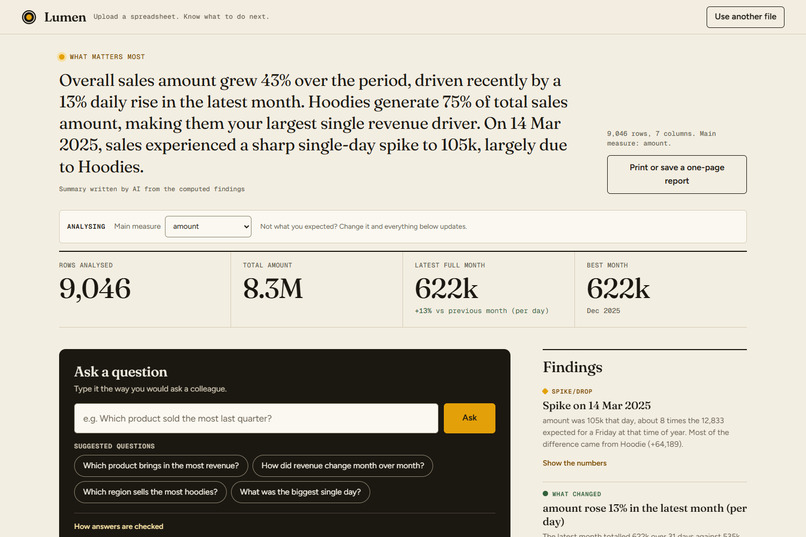Open the Main measure 'amount' dropdown
Image resolution: width=806 pixels, height=537 pixels.
tap(208, 227)
